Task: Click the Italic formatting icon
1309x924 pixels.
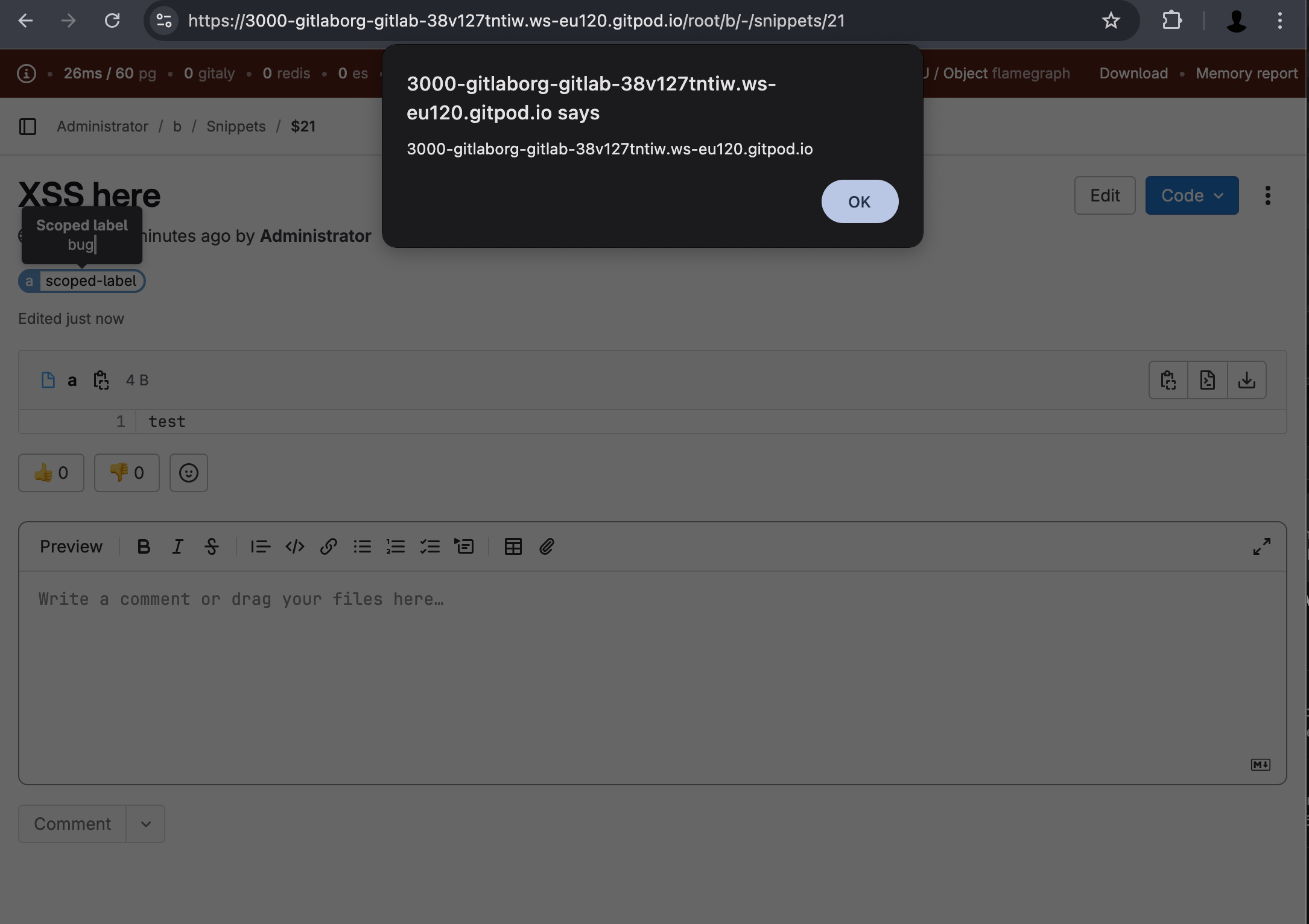Action: 177,546
